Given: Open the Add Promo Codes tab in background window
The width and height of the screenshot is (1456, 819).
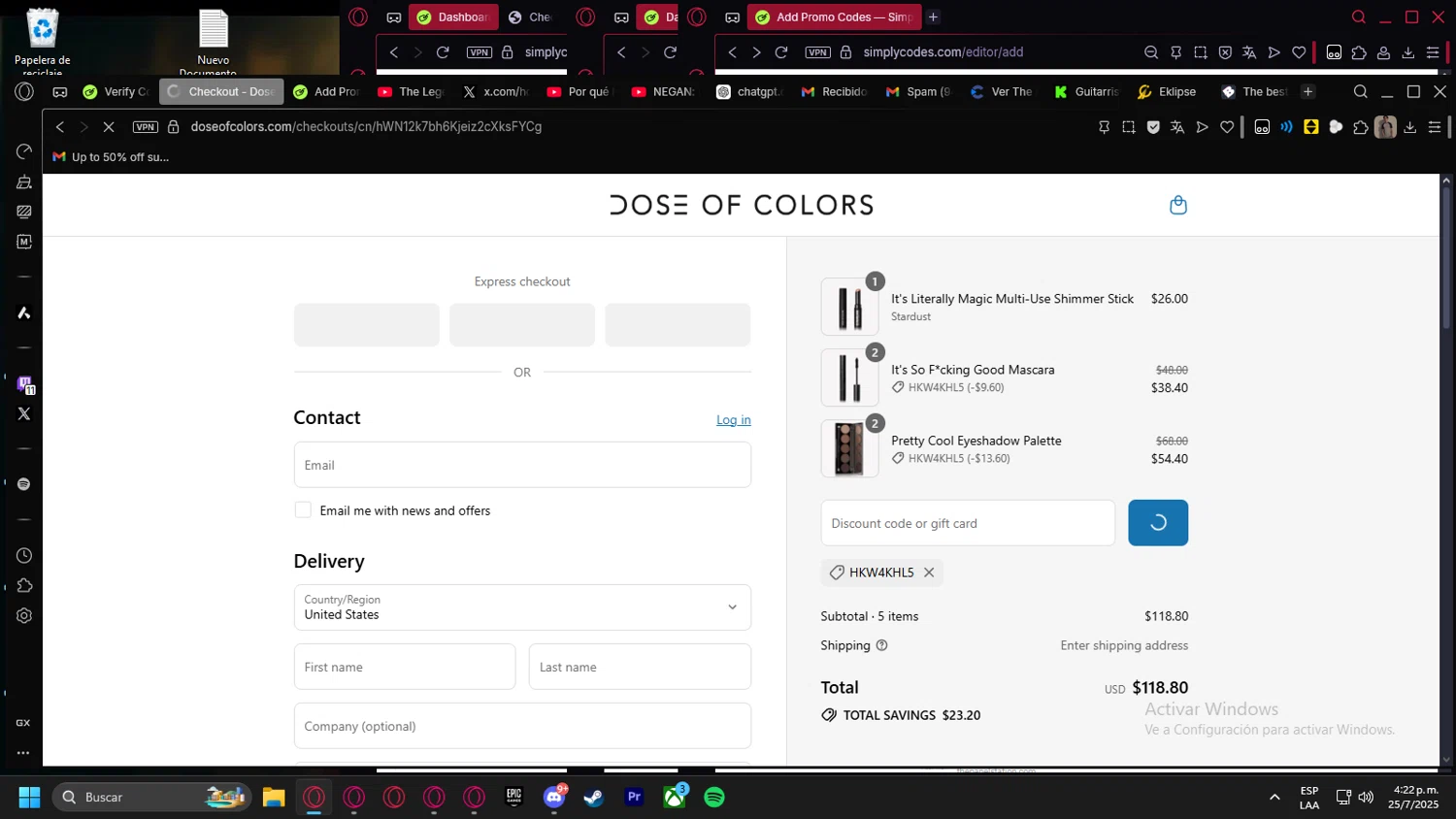Looking at the screenshot, I should (x=834, y=16).
